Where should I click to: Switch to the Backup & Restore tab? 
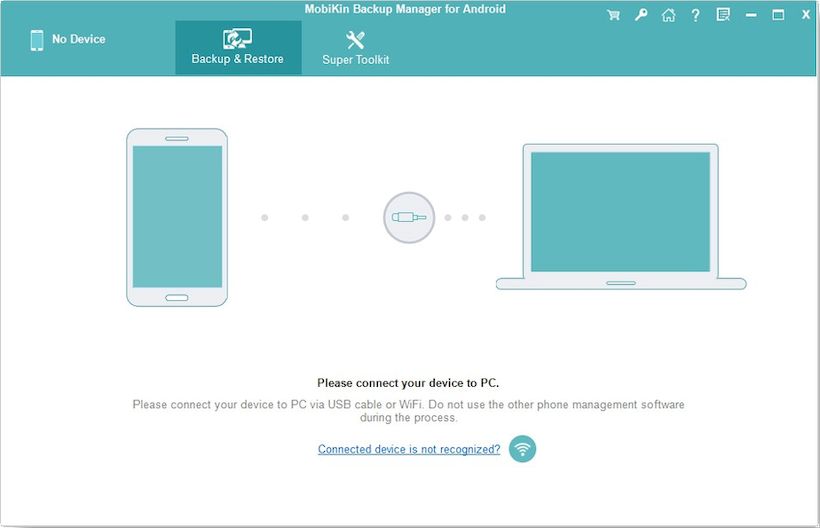click(x=238, y=48)
